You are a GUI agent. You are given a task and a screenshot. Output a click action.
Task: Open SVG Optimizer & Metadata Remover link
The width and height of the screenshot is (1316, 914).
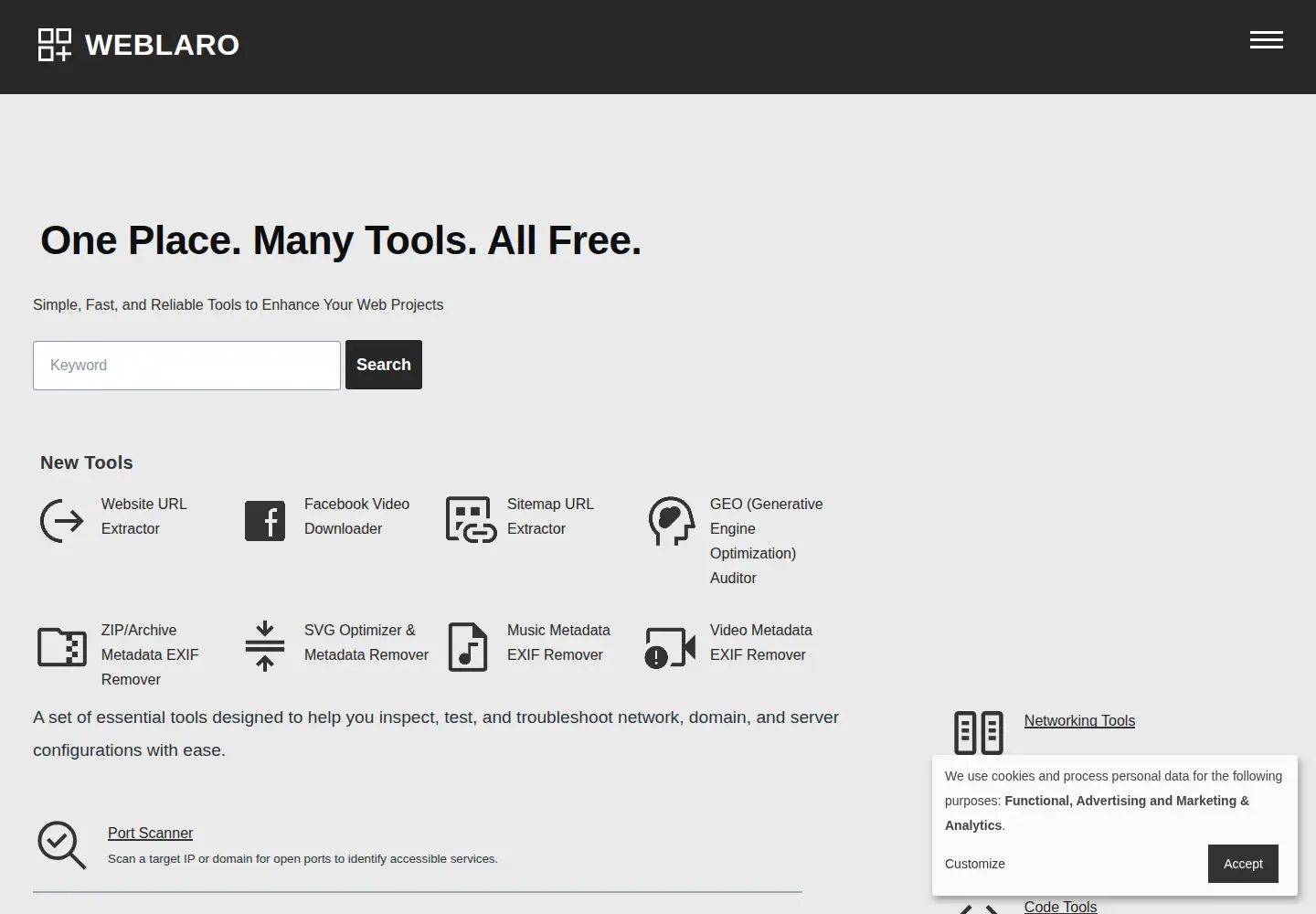tap(366, 643)
